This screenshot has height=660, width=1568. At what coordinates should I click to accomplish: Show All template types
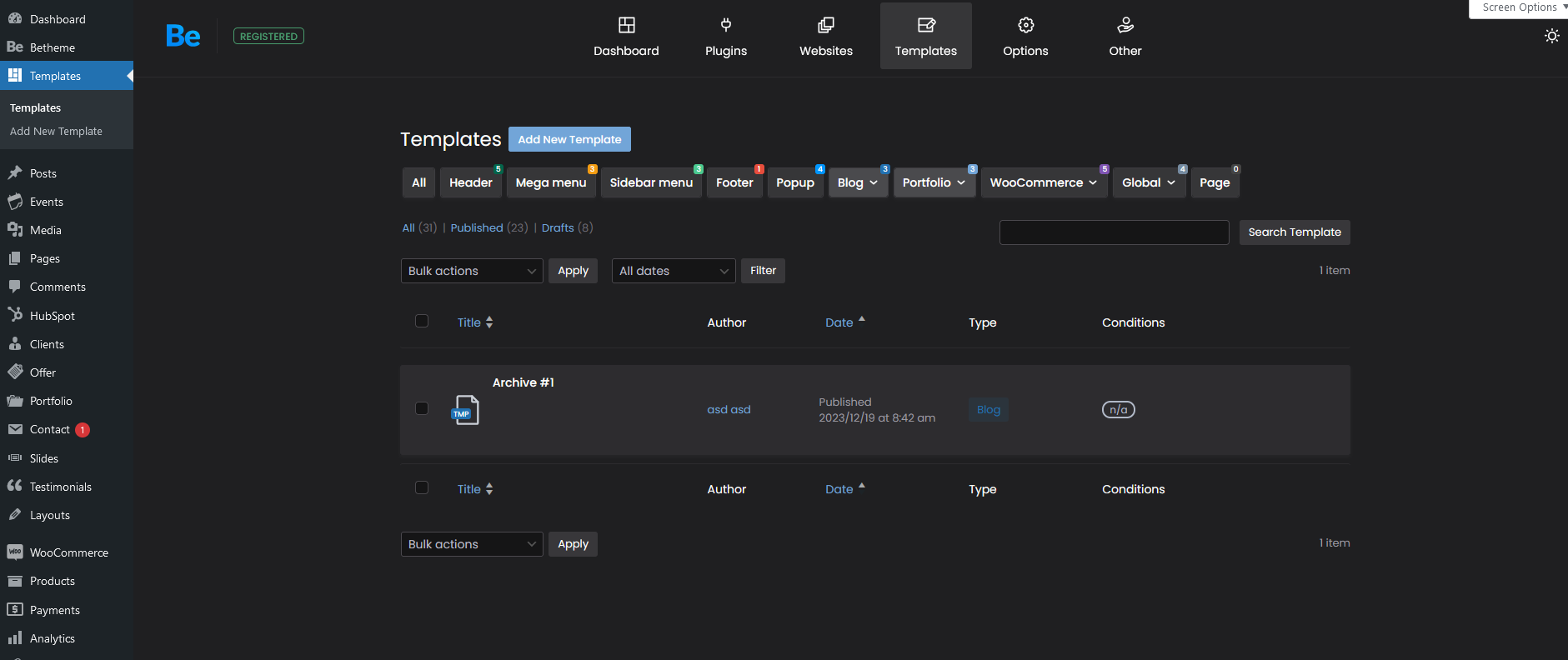coord(419,182)
